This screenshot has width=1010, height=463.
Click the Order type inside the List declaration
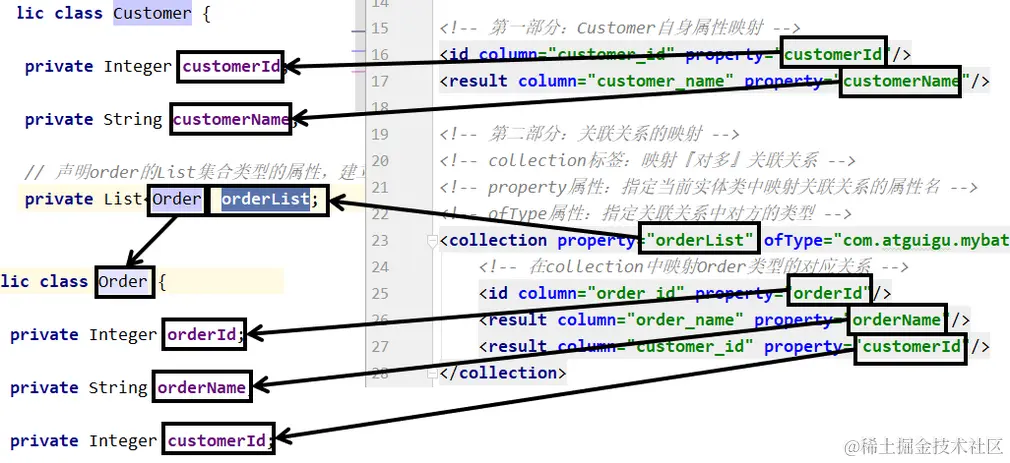(x=176, y=199)
